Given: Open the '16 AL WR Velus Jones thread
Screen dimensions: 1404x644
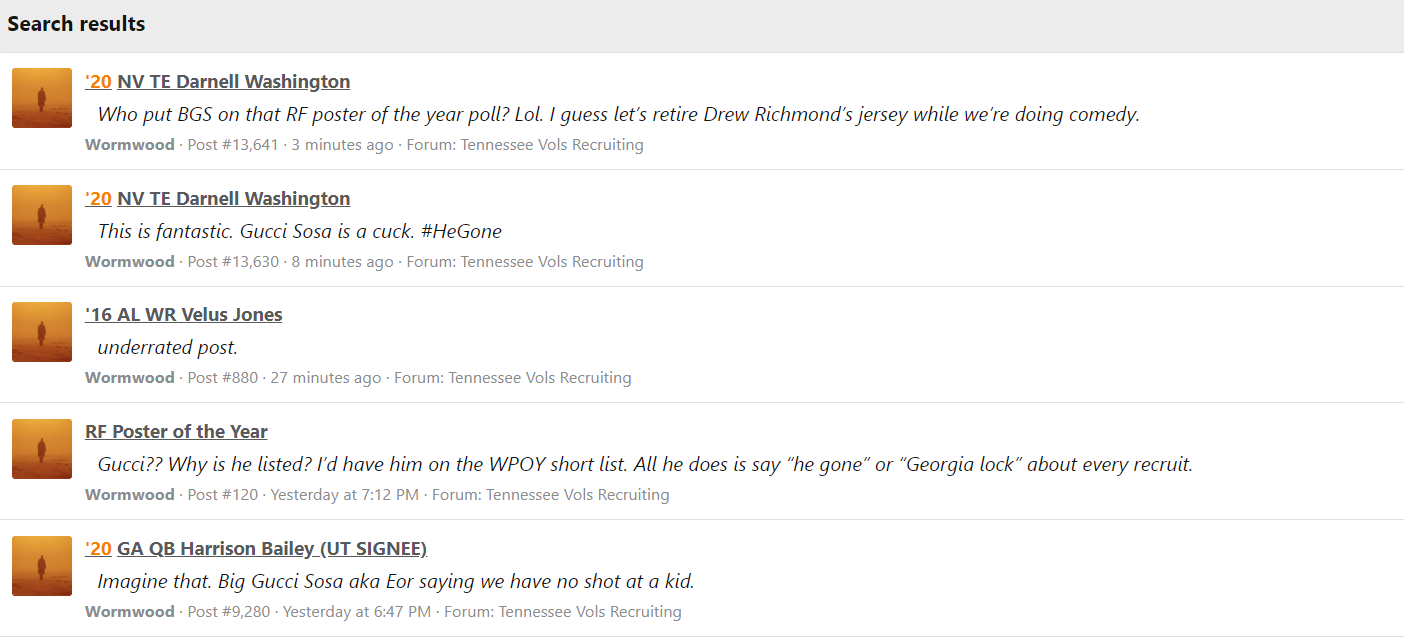Looking at the screenshot, I should 184,315.
